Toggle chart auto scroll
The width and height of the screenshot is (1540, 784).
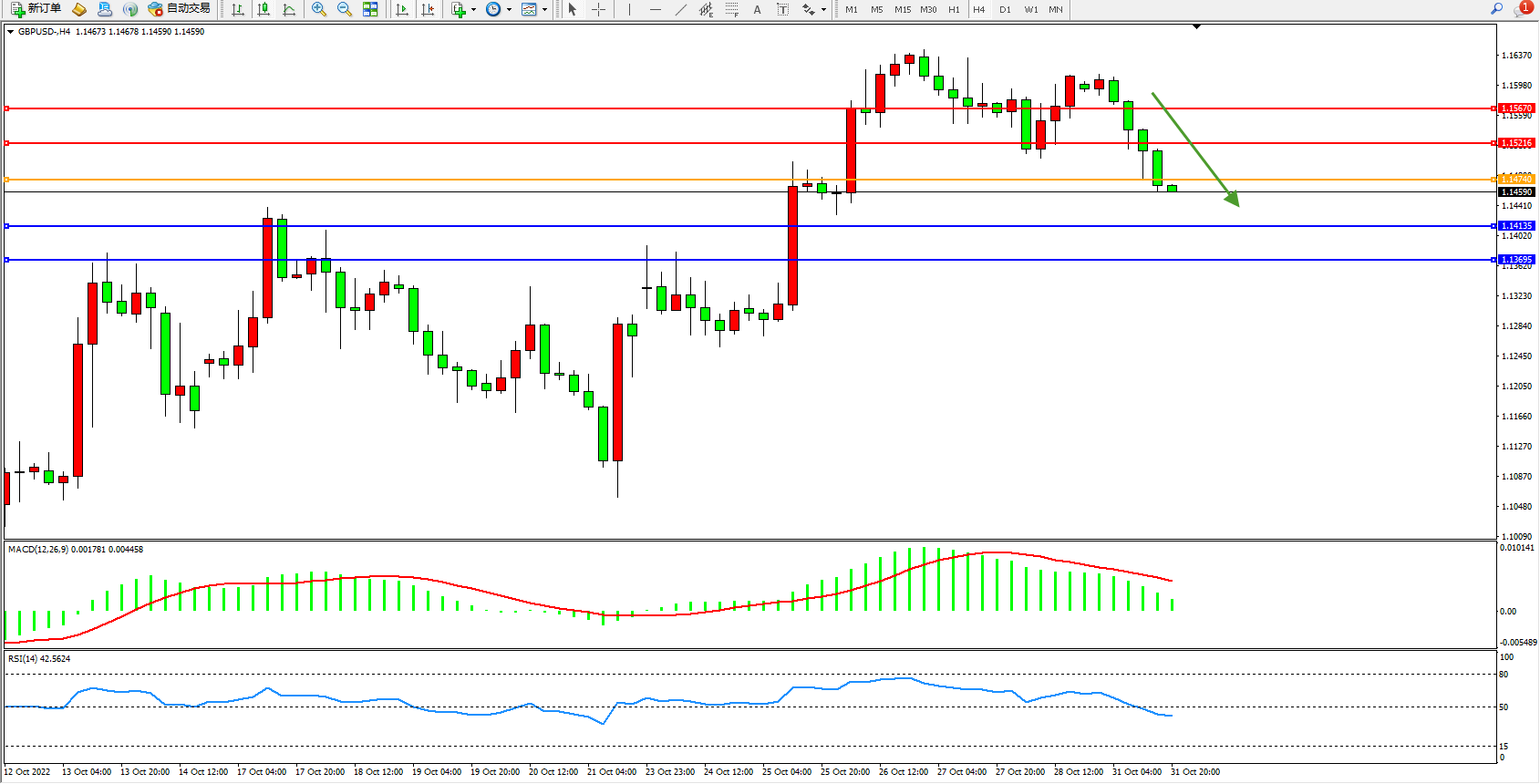tap(402, 9)
